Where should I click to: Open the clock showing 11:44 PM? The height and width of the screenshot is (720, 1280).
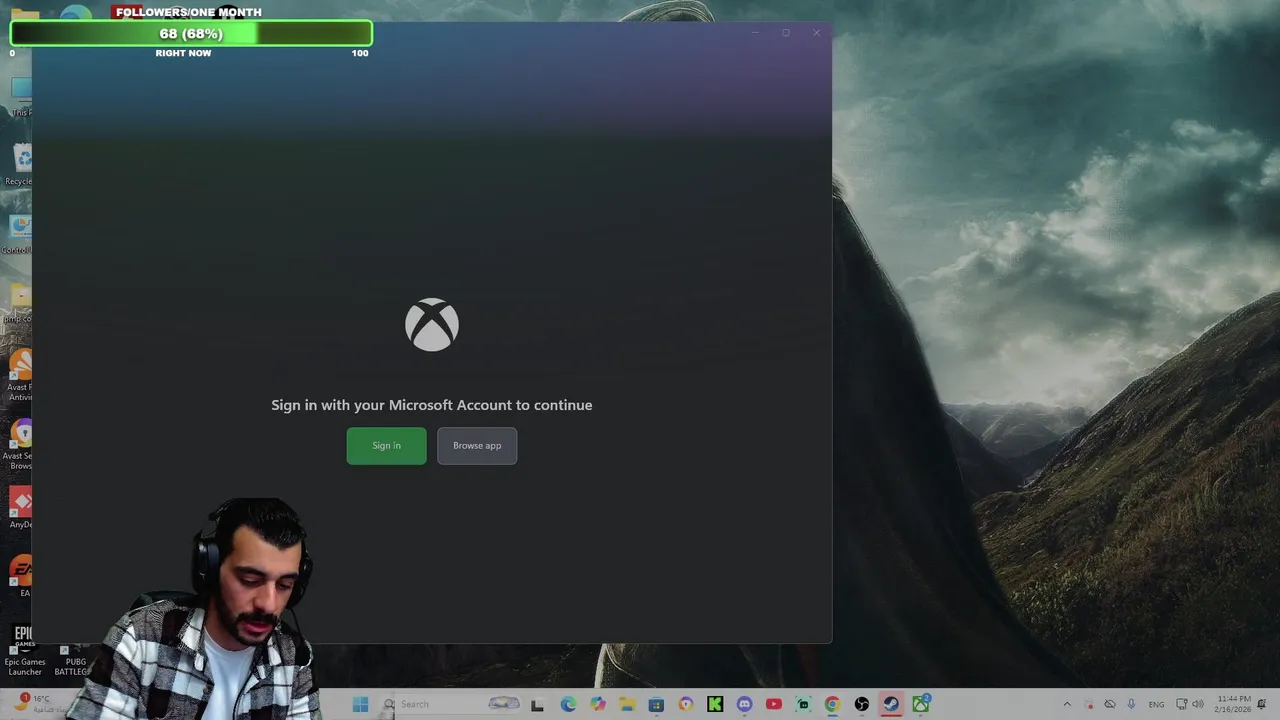pyautogui.click(x=1234, y=704)
